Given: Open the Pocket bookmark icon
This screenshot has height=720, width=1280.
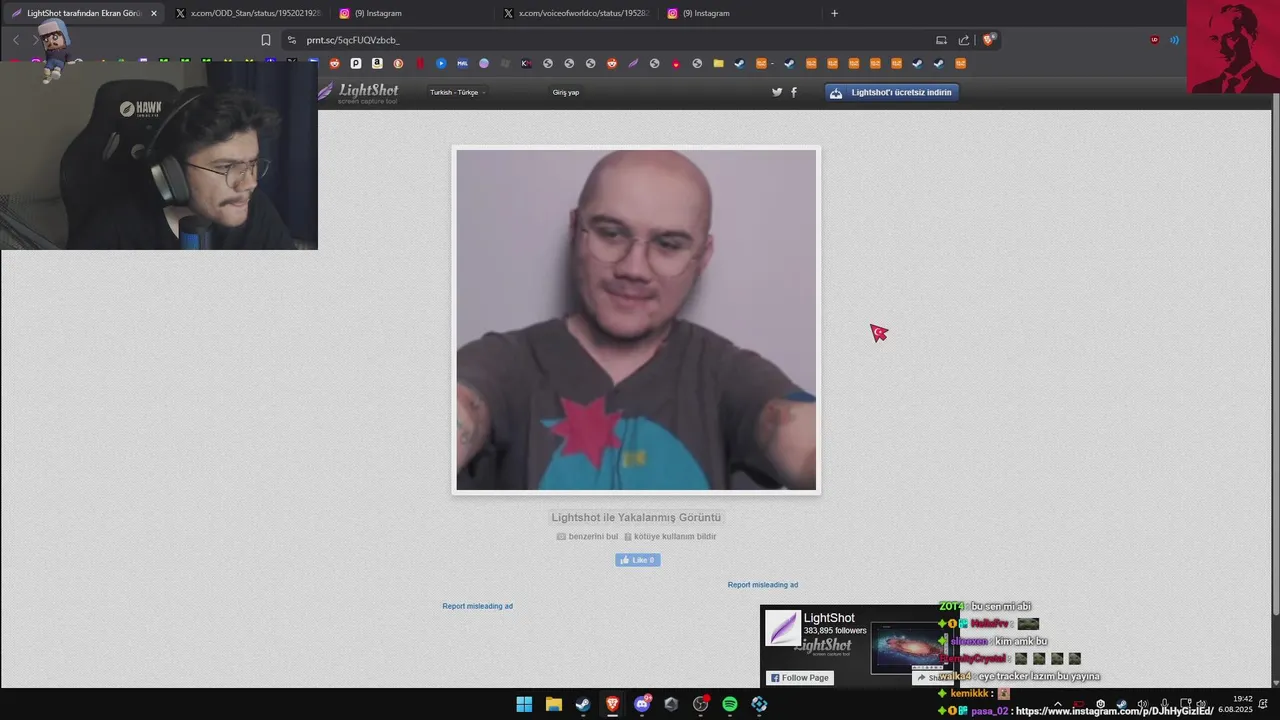Looking at the screenshot, I should pyautogui.click(x=356, y=63).
